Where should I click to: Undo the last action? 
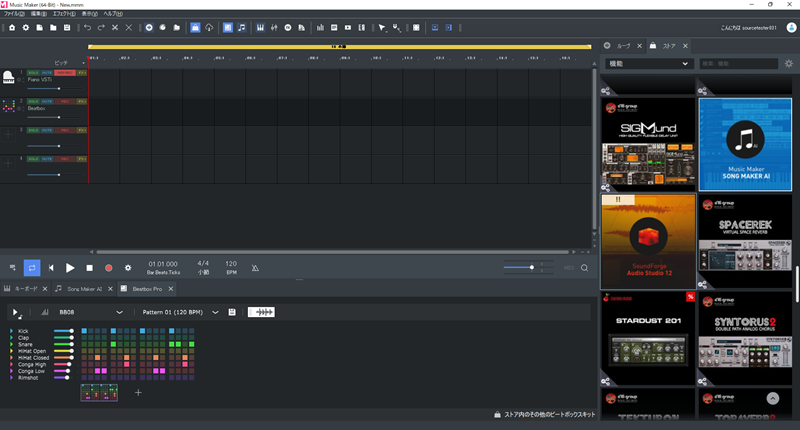tap(88, 28)
